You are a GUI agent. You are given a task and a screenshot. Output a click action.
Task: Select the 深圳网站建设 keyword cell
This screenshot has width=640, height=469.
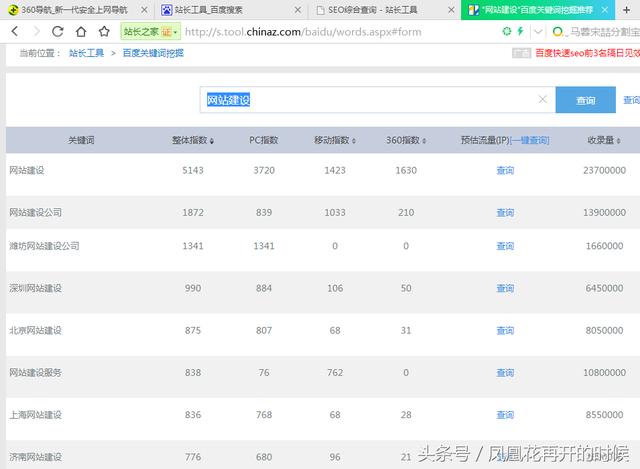pyautogui.click(x=36, y=288)
